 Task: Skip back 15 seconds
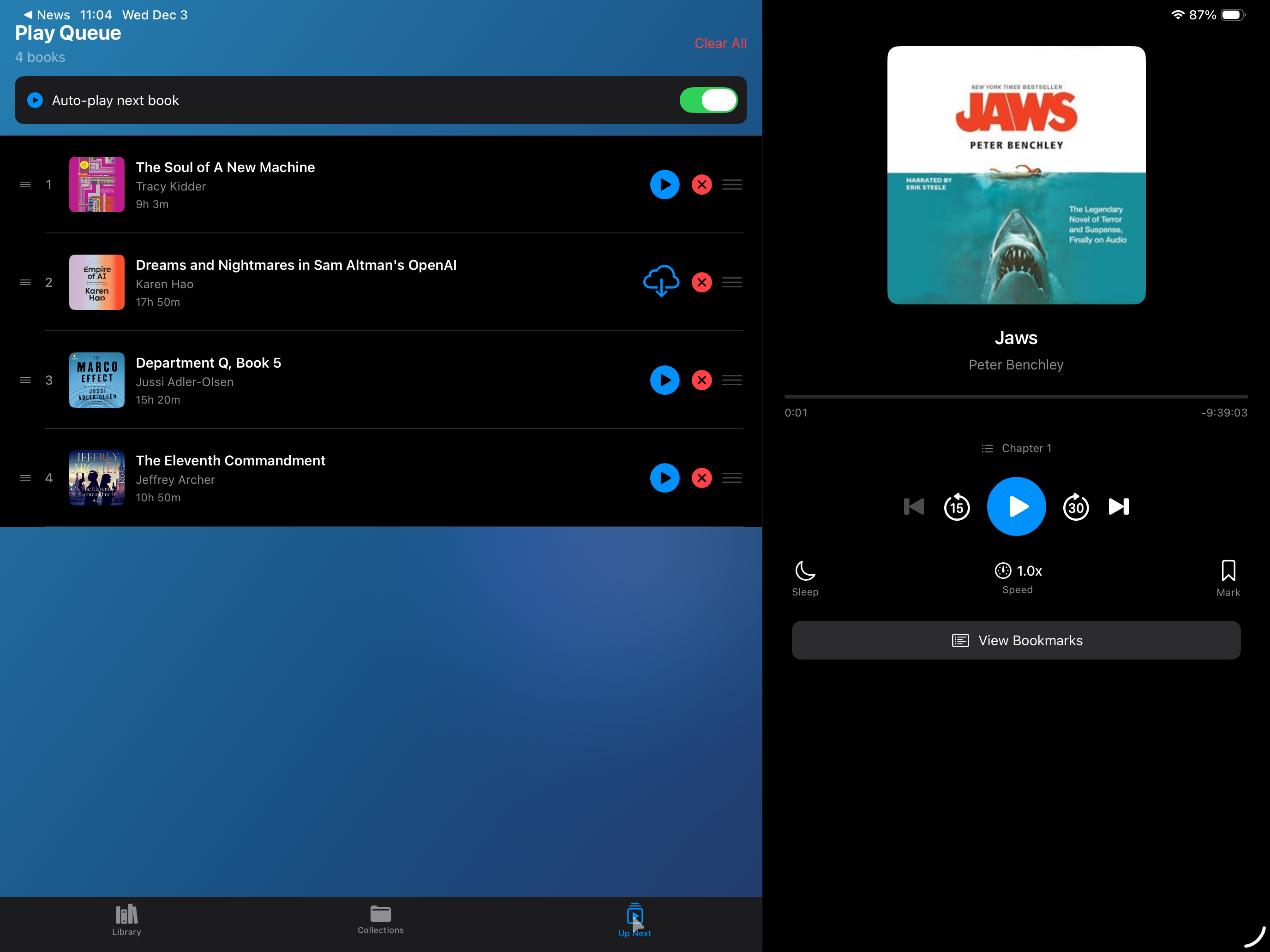(957, 507)
